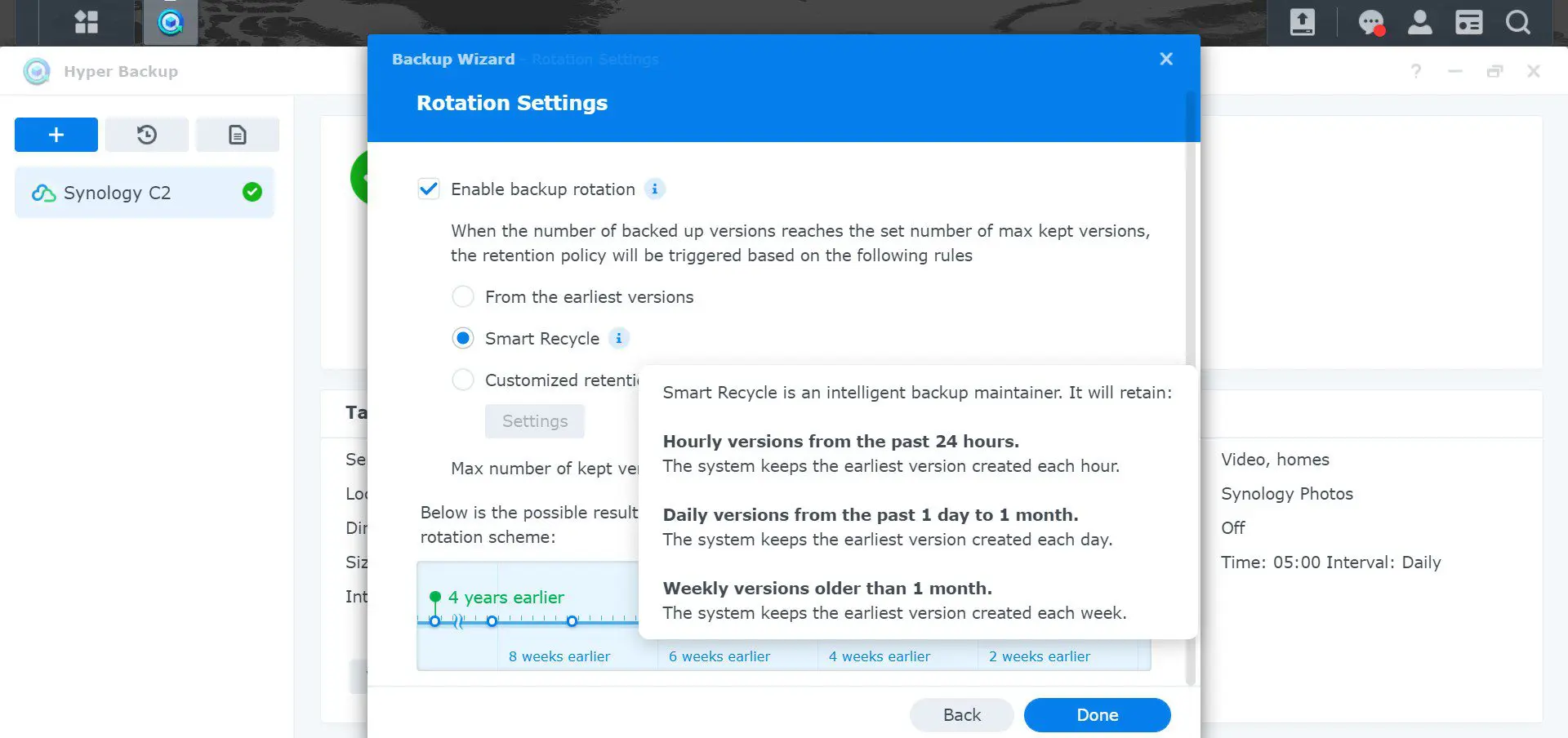Select From the earliest versions radio

coord(463,296)
